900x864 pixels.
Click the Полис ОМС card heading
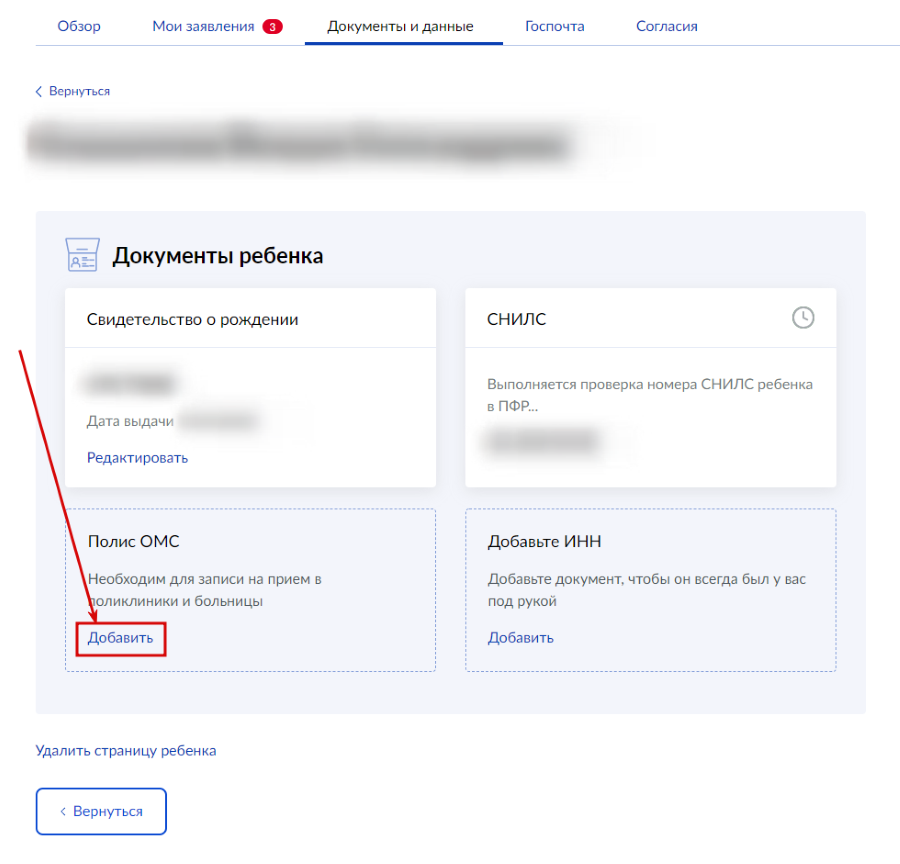(133, 542)
